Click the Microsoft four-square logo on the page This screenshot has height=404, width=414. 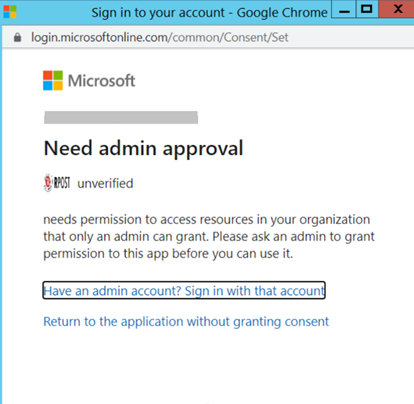point(53,80)
